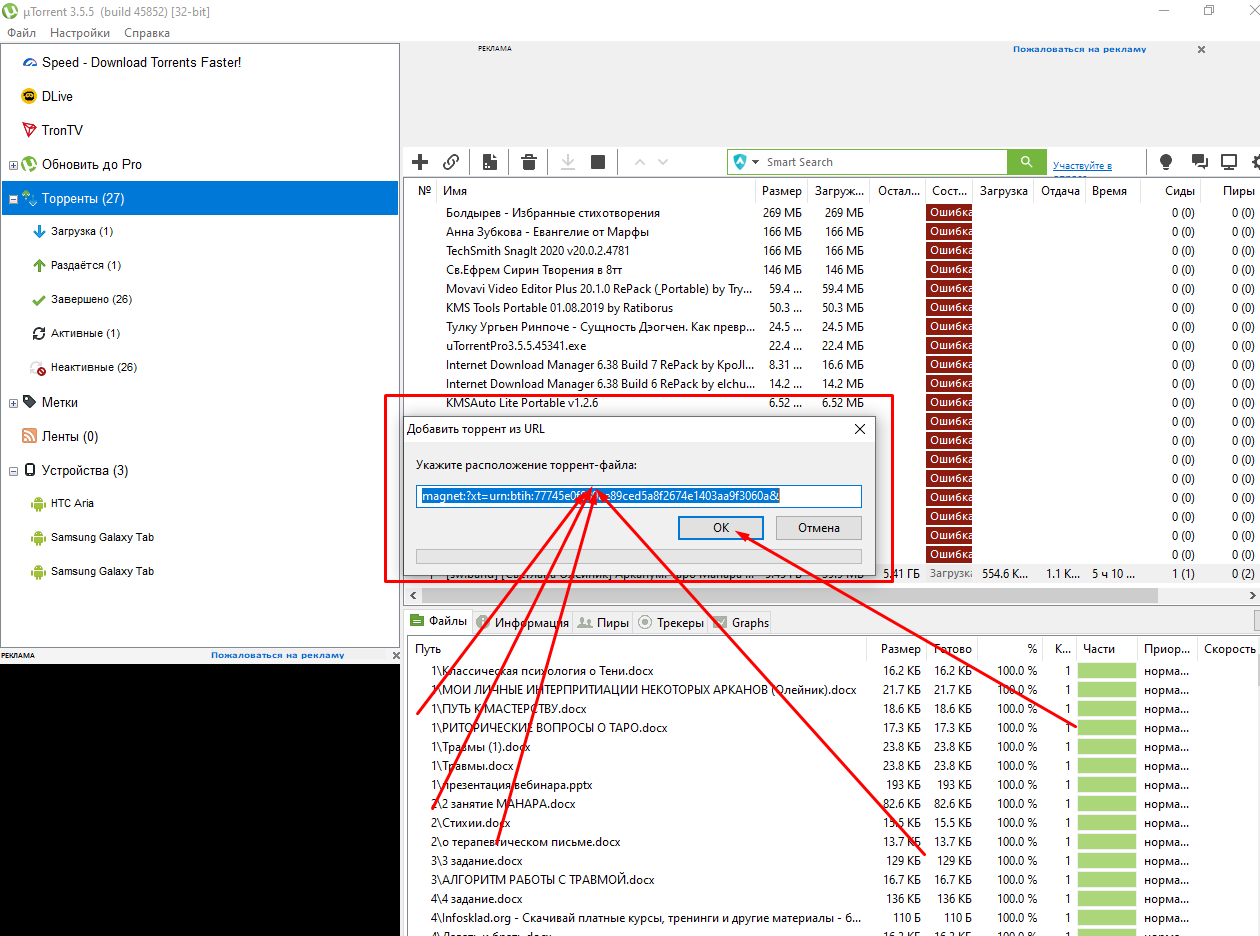Sort torrents by the Сиды column header
The image size is (1260, 936).
click(1169, 191)
